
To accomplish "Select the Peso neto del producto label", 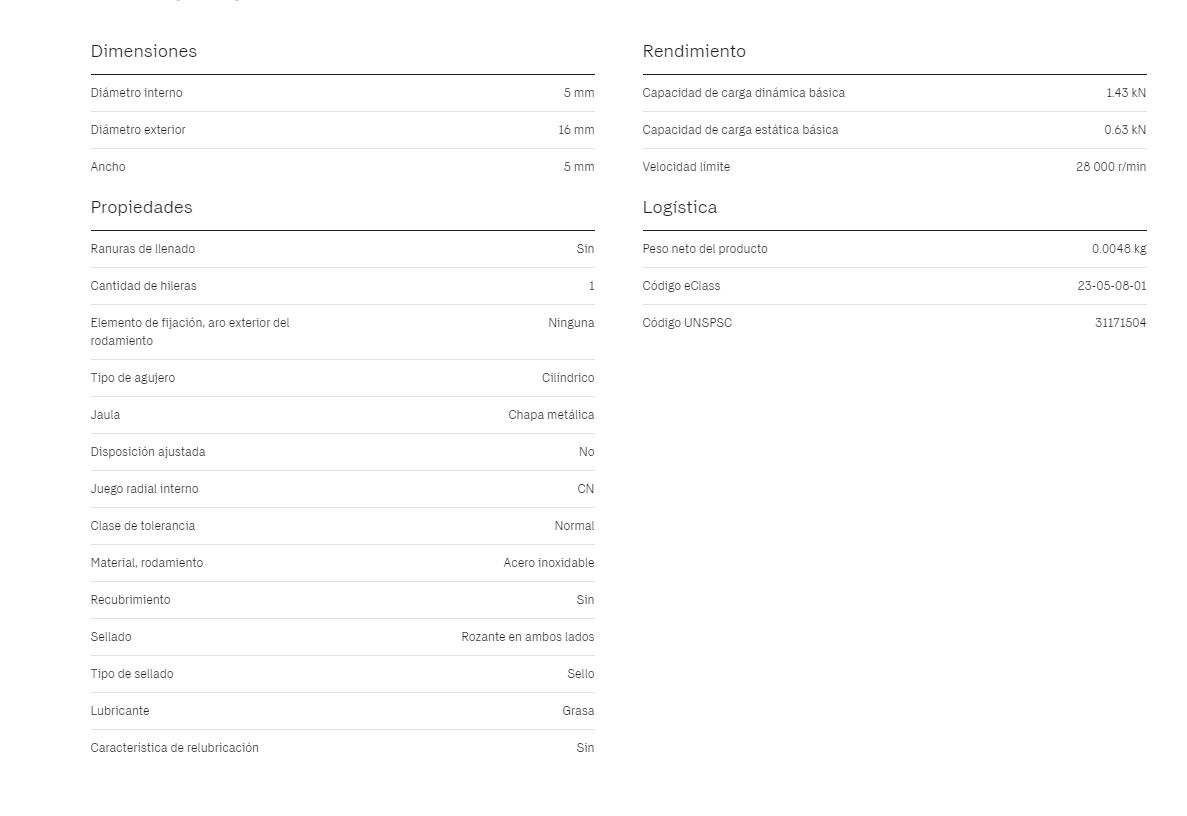I will tap(705, 249).
